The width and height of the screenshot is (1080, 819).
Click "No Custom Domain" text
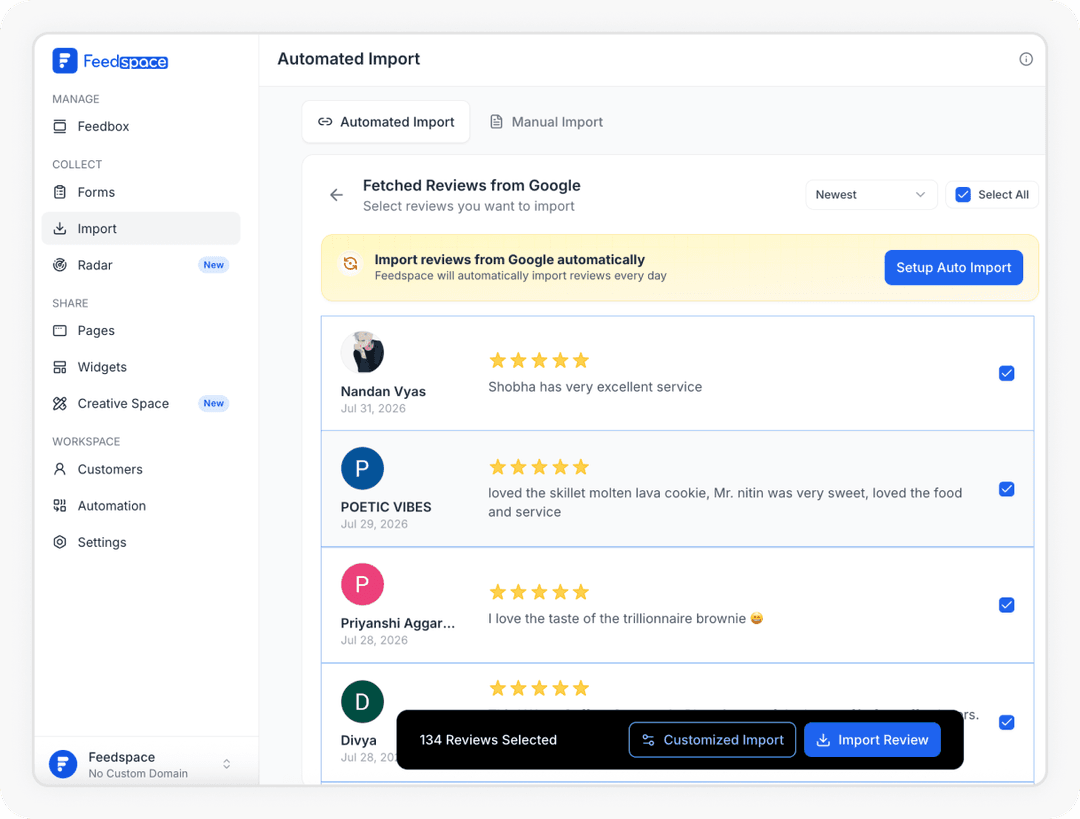tap(138, 774)
